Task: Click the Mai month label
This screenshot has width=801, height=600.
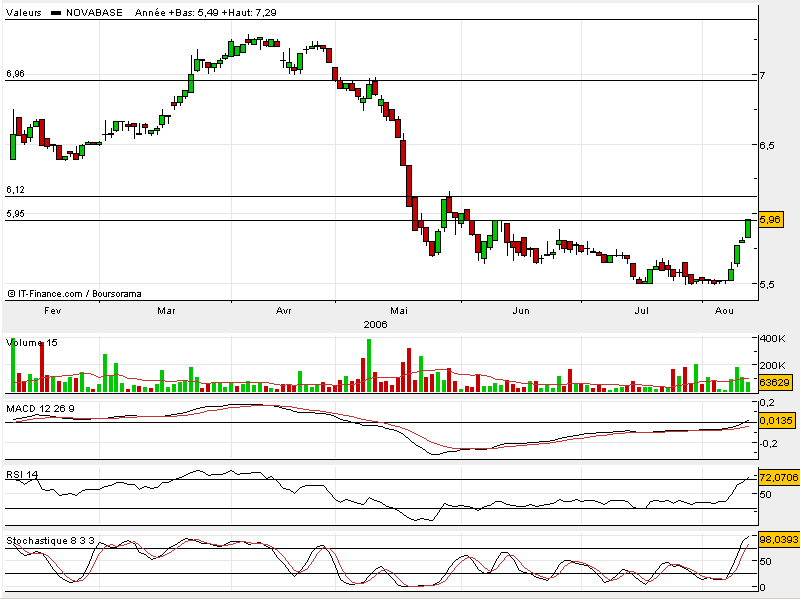Action: [399, 311]
